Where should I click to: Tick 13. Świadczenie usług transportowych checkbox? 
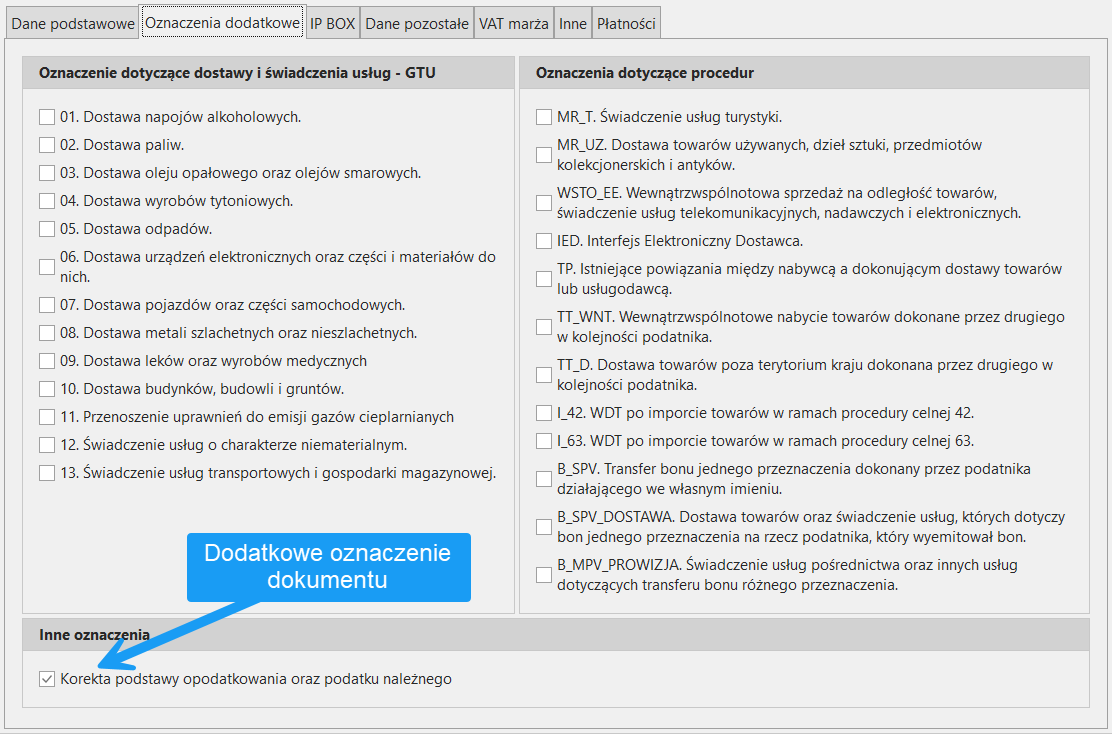[x=47, y=473]
